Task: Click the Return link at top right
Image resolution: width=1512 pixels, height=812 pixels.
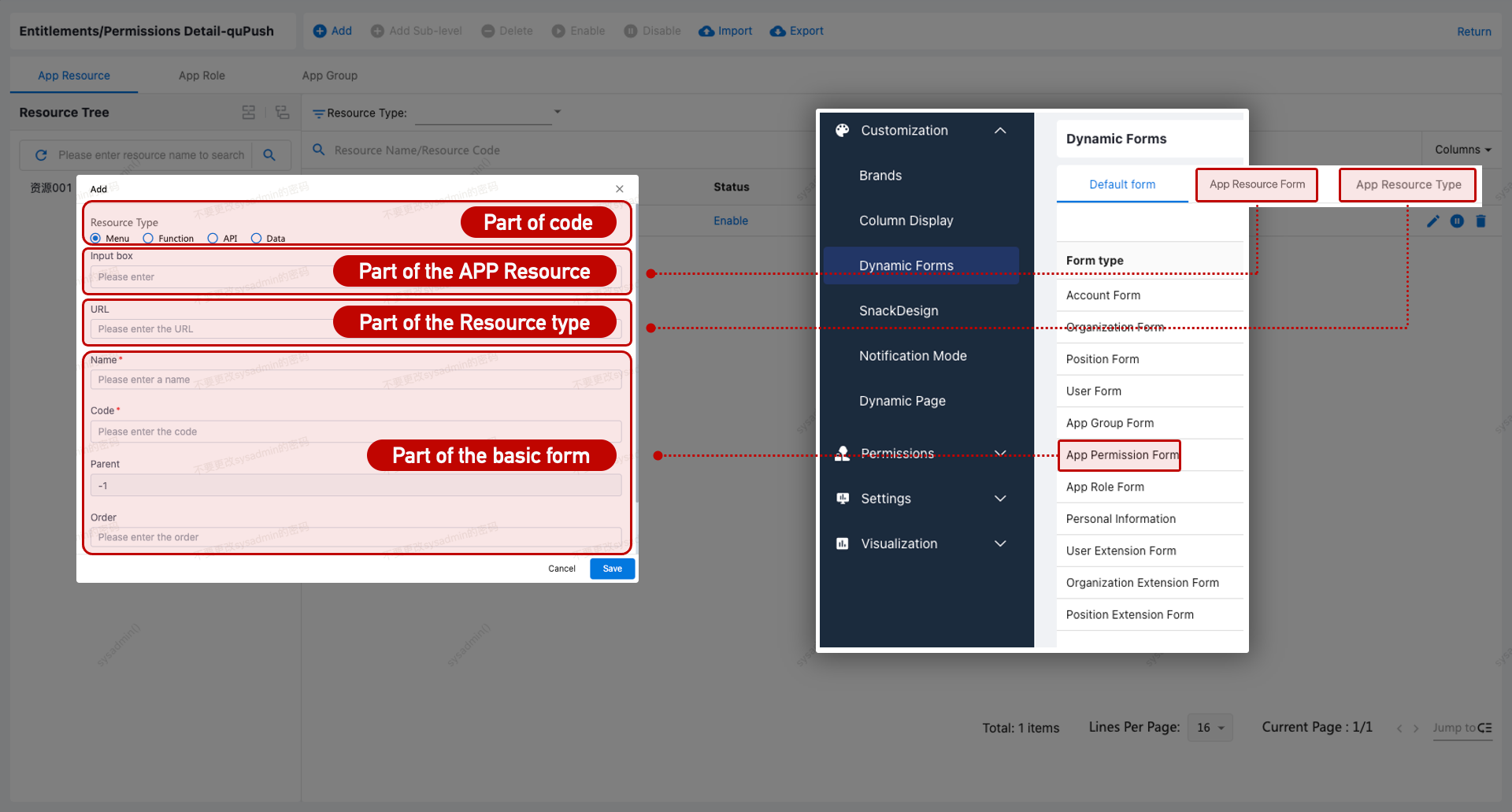Action: 1473,31
